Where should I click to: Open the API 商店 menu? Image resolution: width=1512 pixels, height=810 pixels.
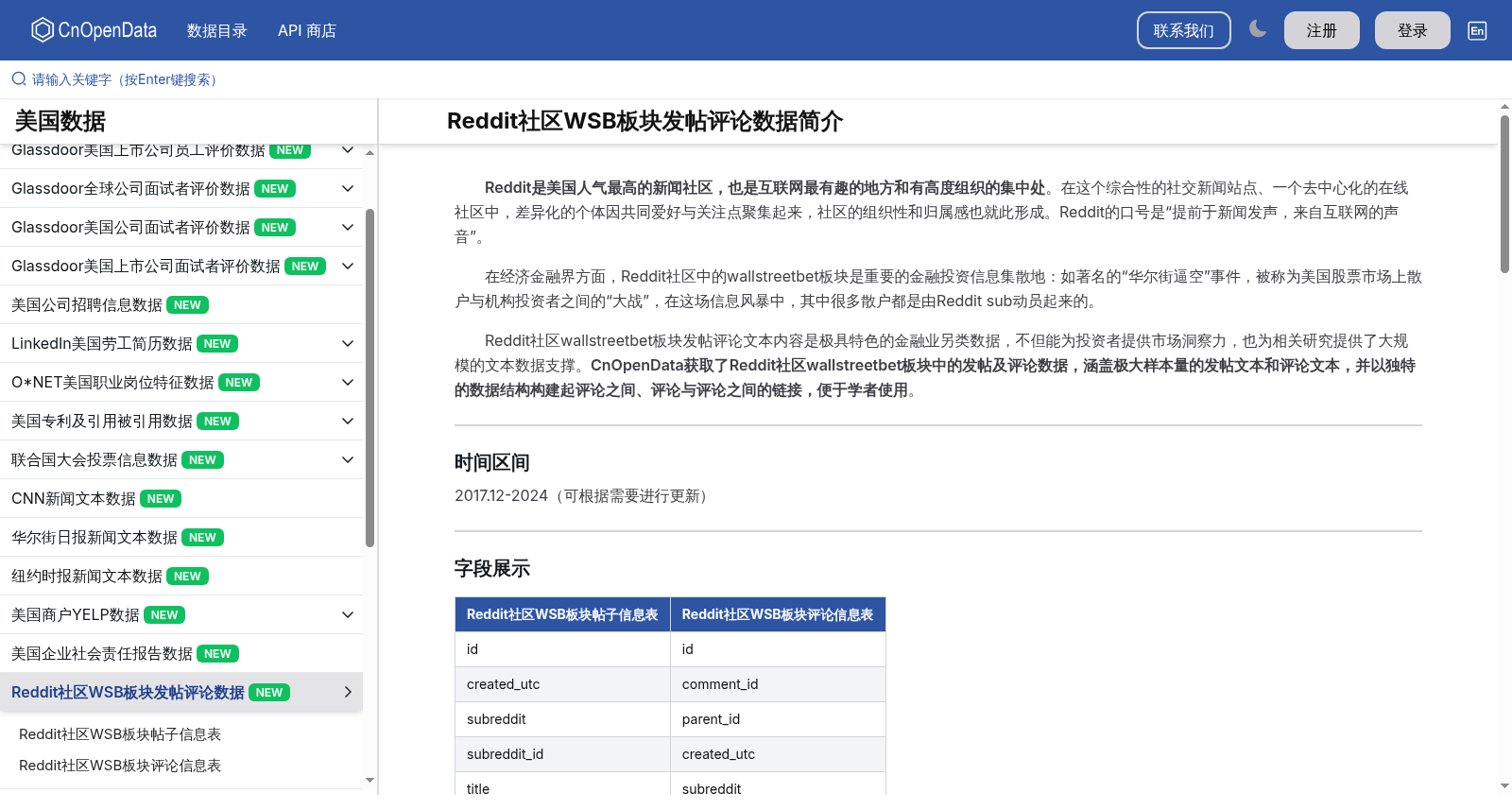307,30
